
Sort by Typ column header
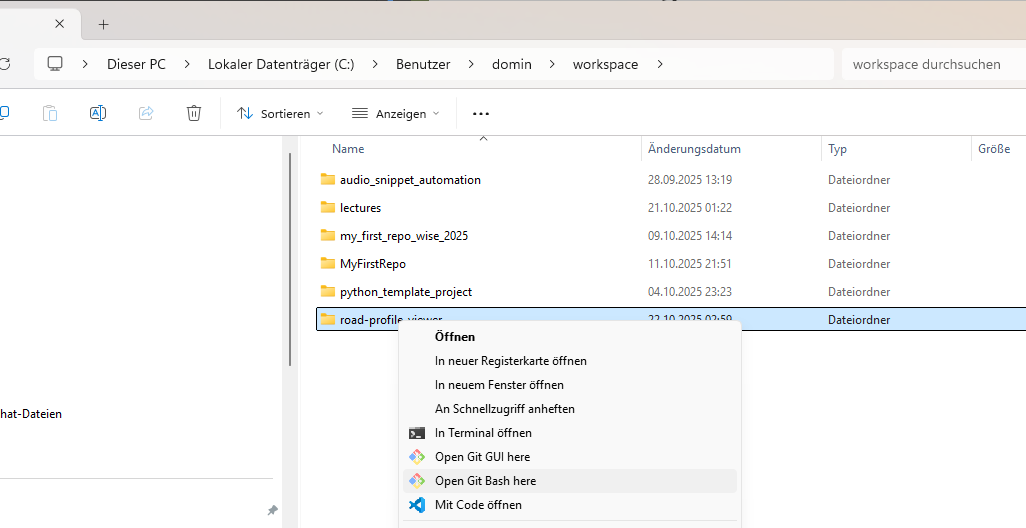(x=838, y=149)
